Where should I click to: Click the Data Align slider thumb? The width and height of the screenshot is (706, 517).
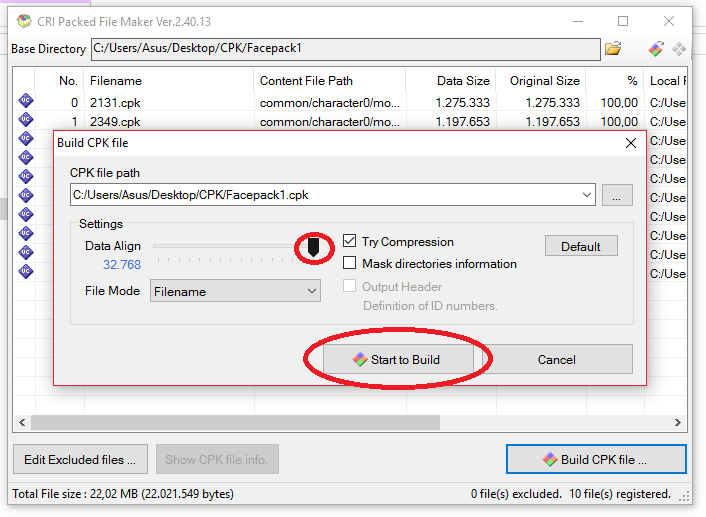pyautogui.click(x=313, y=247)
